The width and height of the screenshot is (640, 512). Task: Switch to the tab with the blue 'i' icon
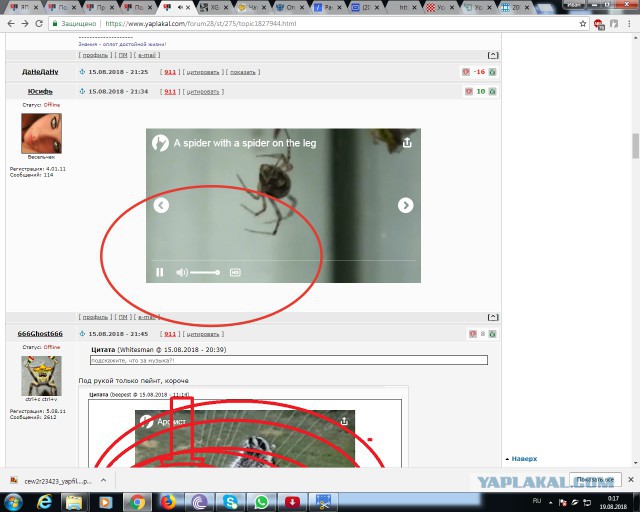(x=328, y=7)
